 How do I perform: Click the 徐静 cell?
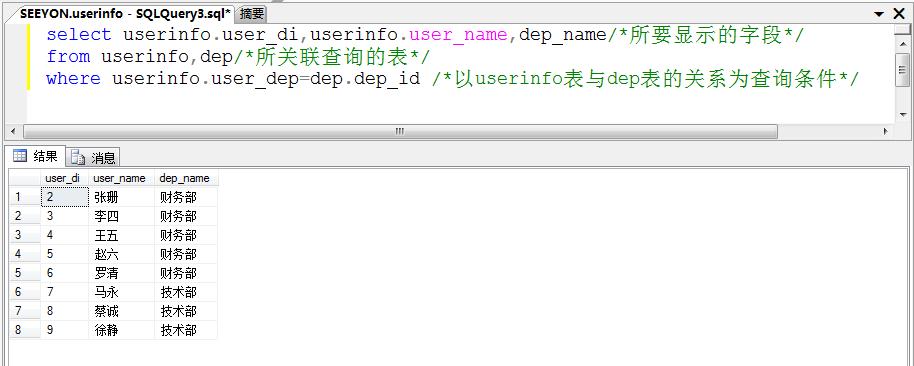tap(121, 330)
